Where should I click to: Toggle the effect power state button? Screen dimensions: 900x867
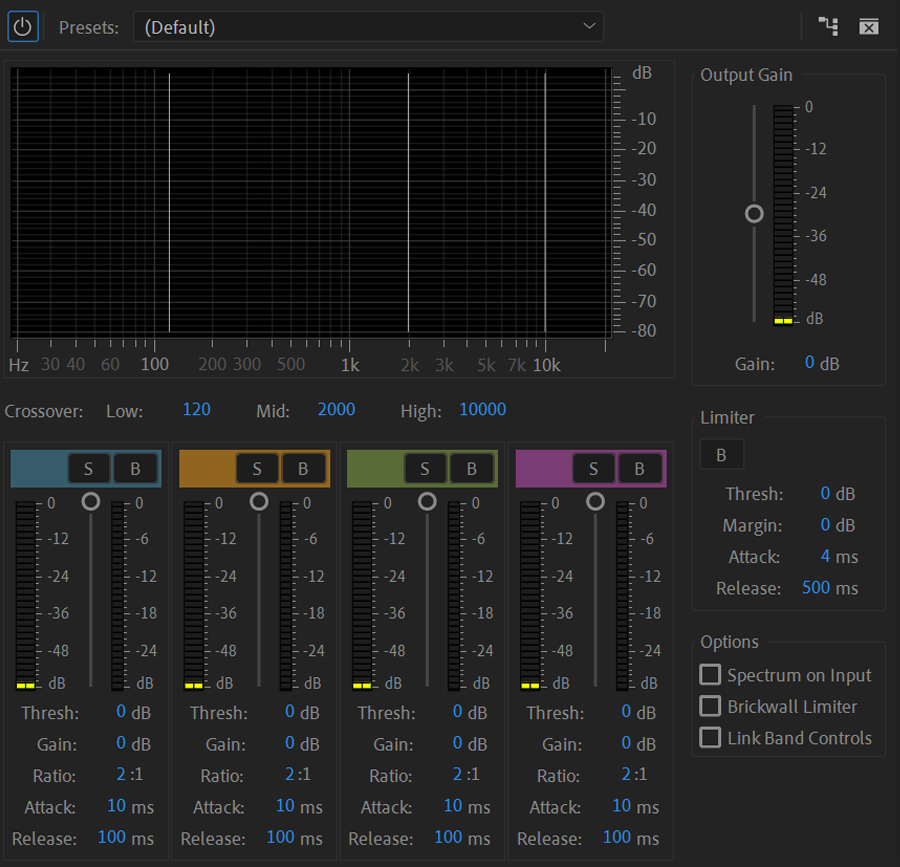coord(23,27)
